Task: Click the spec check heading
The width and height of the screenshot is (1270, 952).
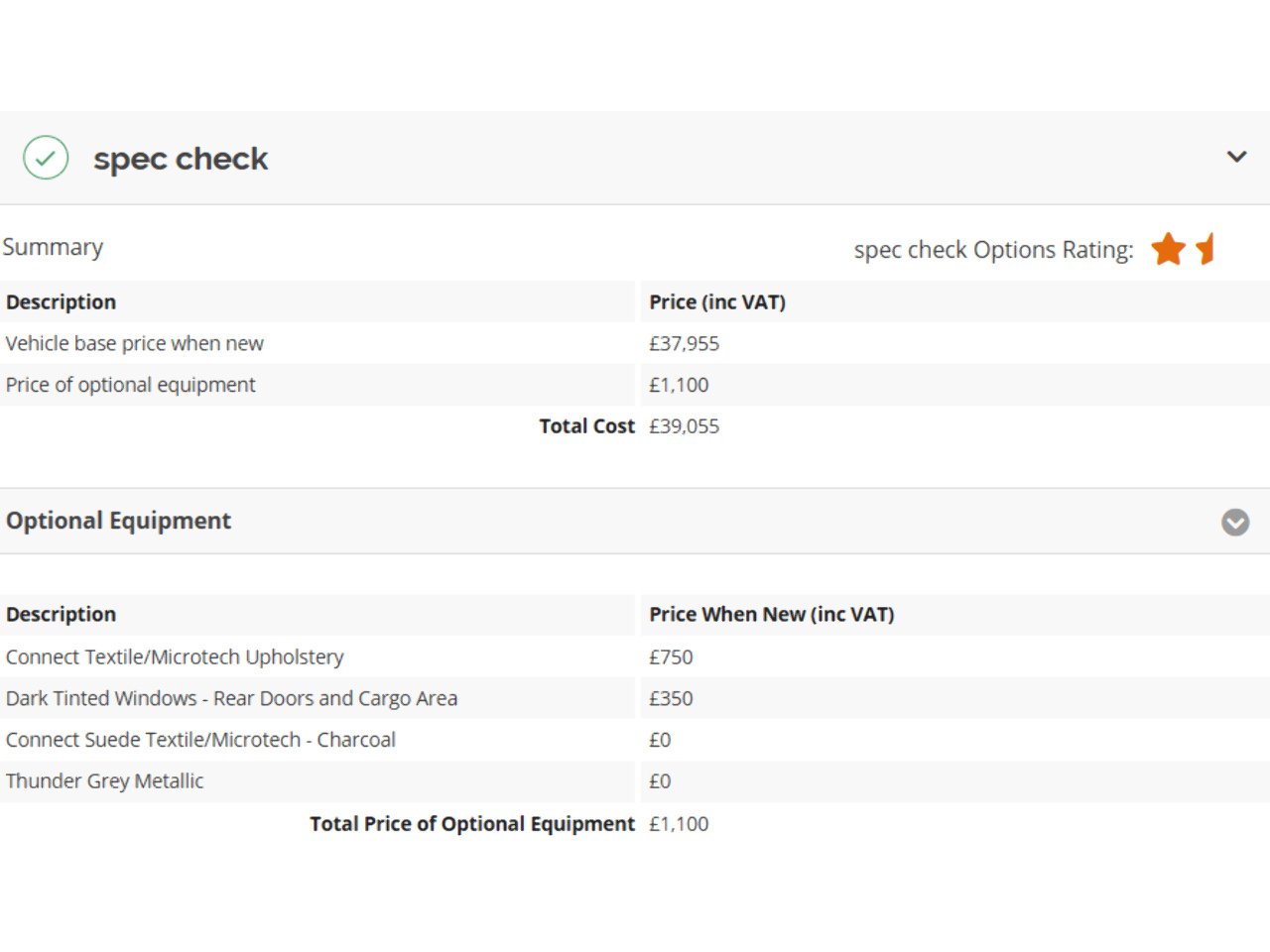Action: click(x=181, y=159)
